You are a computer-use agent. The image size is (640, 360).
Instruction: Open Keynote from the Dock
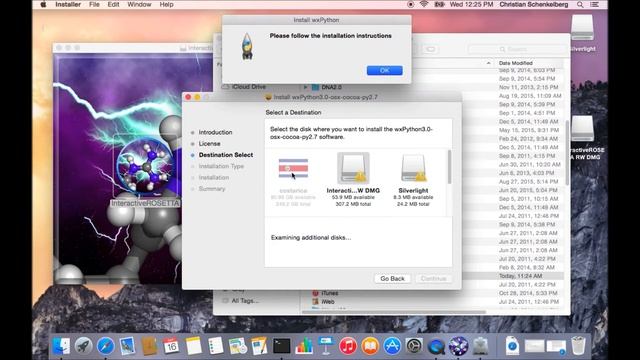[326, 346]
